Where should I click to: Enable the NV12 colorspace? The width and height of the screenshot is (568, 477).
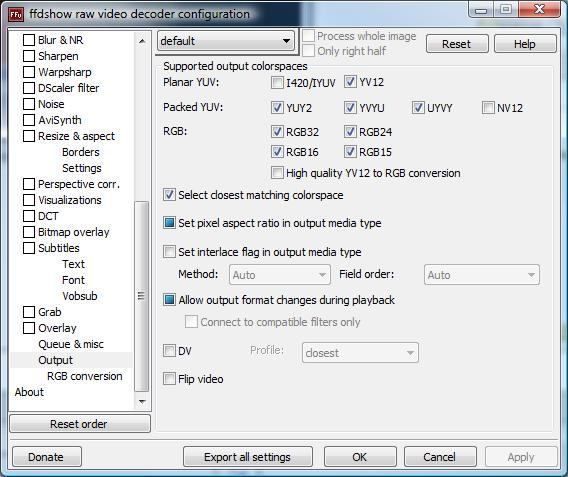tap(488, 108)
